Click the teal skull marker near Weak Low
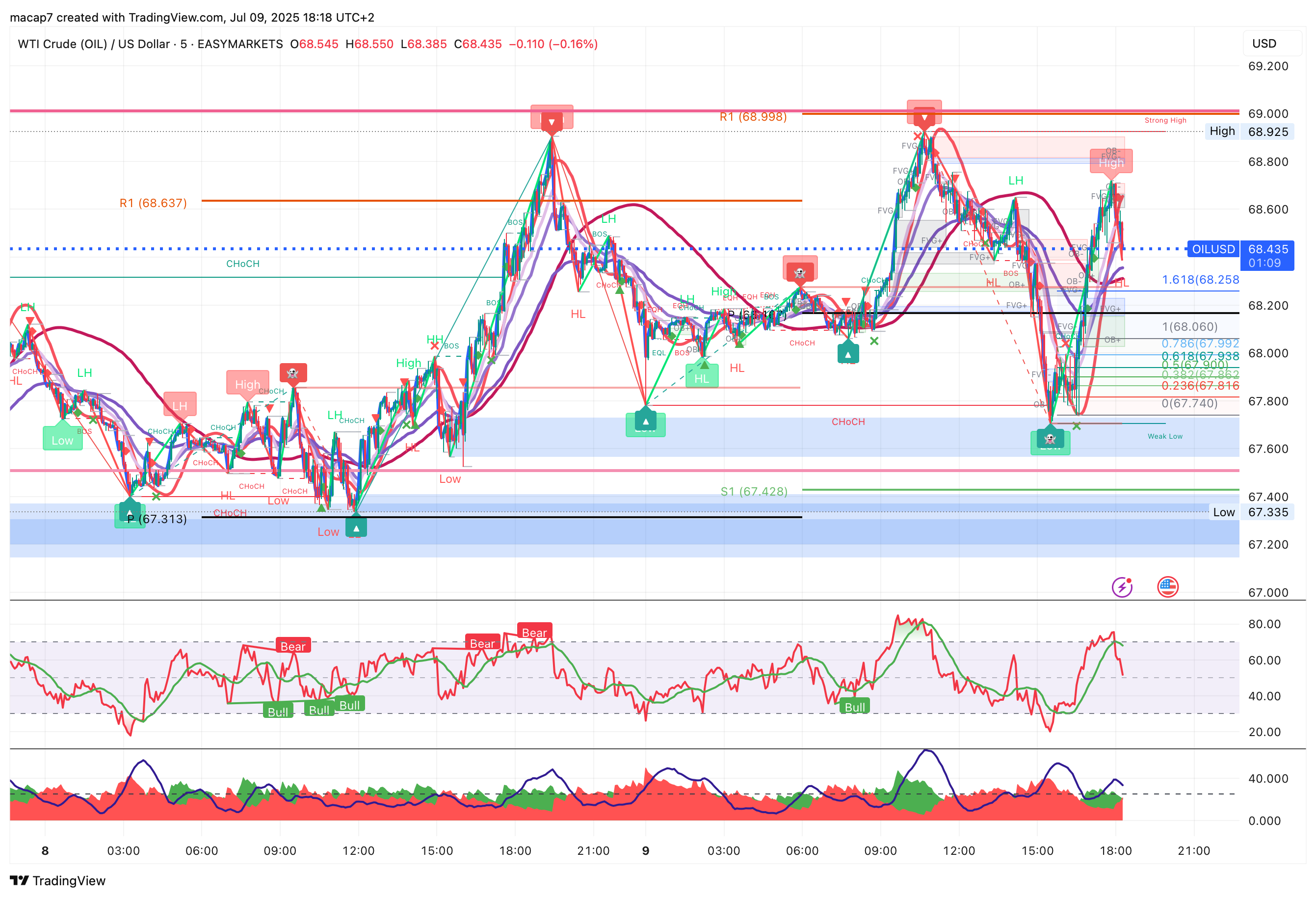Viewport: 1316px width, 898px height. click(1050, 438)
